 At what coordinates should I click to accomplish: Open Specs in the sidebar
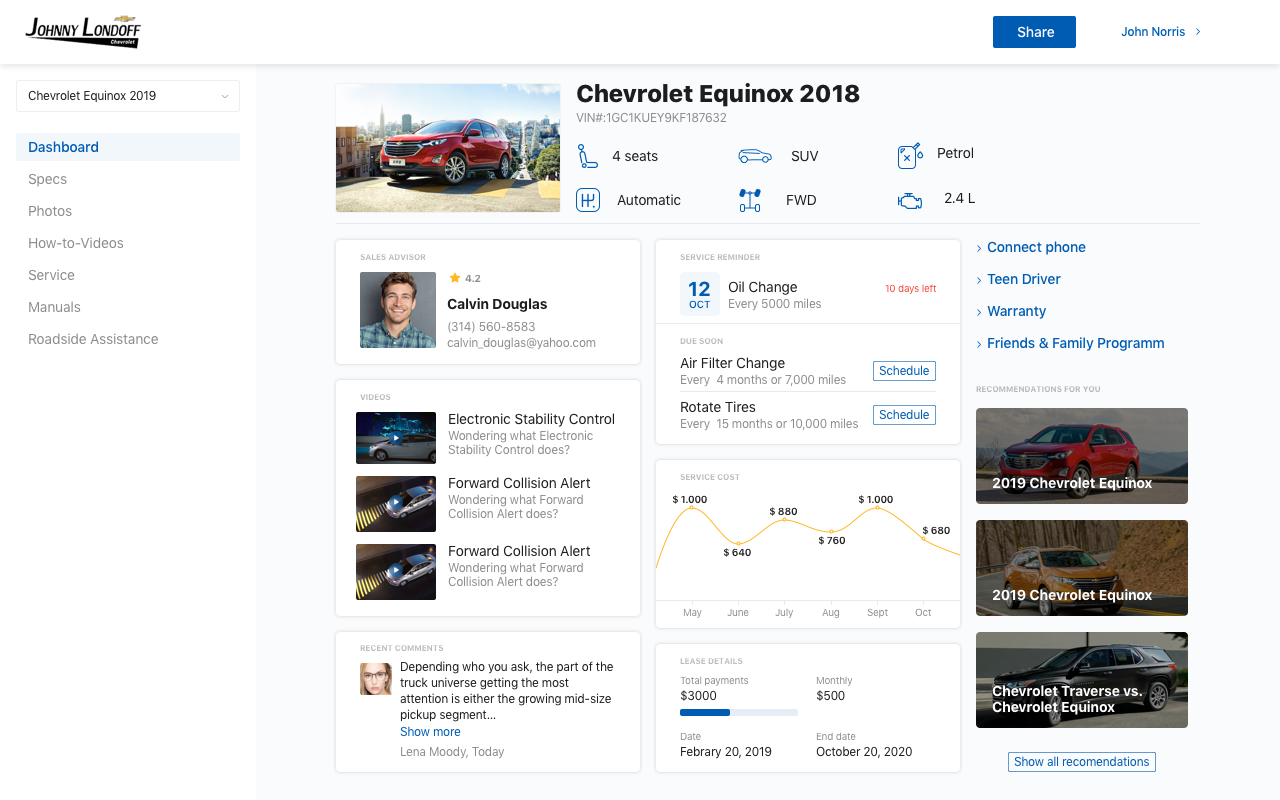[47, 179]
